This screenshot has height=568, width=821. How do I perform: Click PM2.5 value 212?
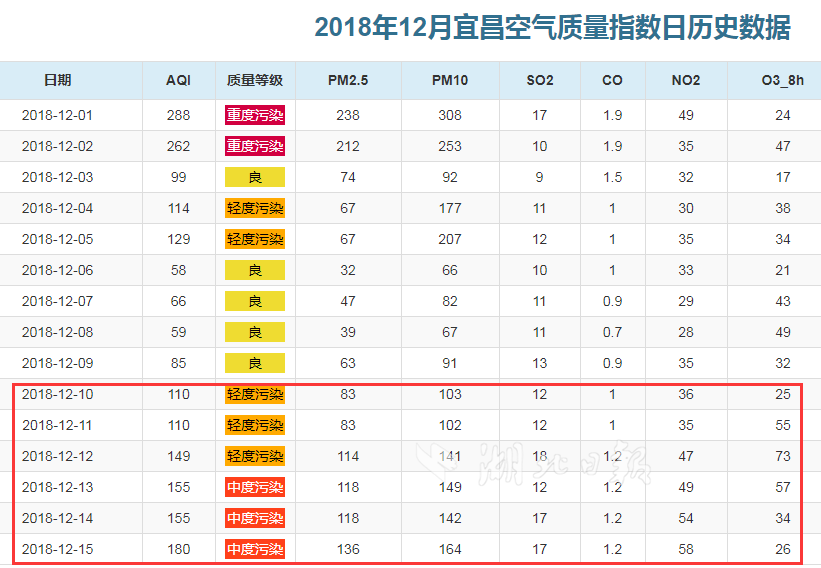348,146
